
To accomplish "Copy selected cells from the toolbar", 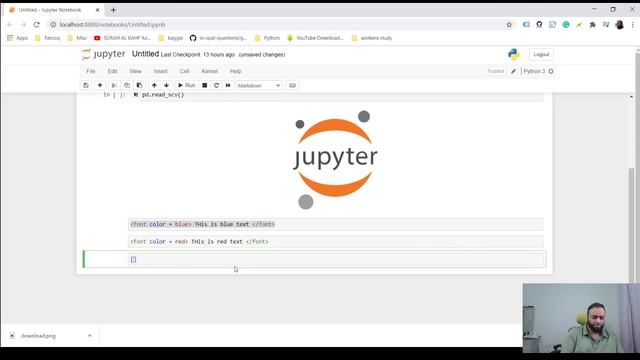I will (127, 85).
